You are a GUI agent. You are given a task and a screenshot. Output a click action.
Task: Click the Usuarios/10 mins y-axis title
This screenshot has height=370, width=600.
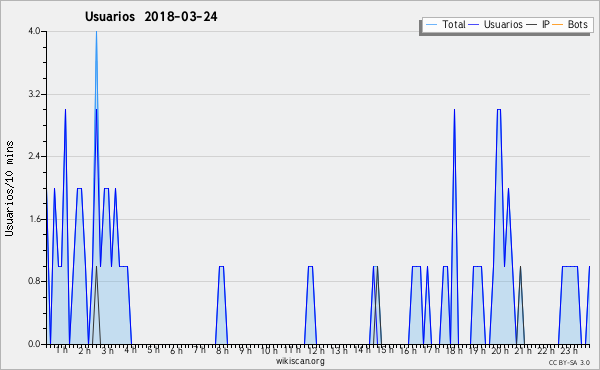click(9, 188)
